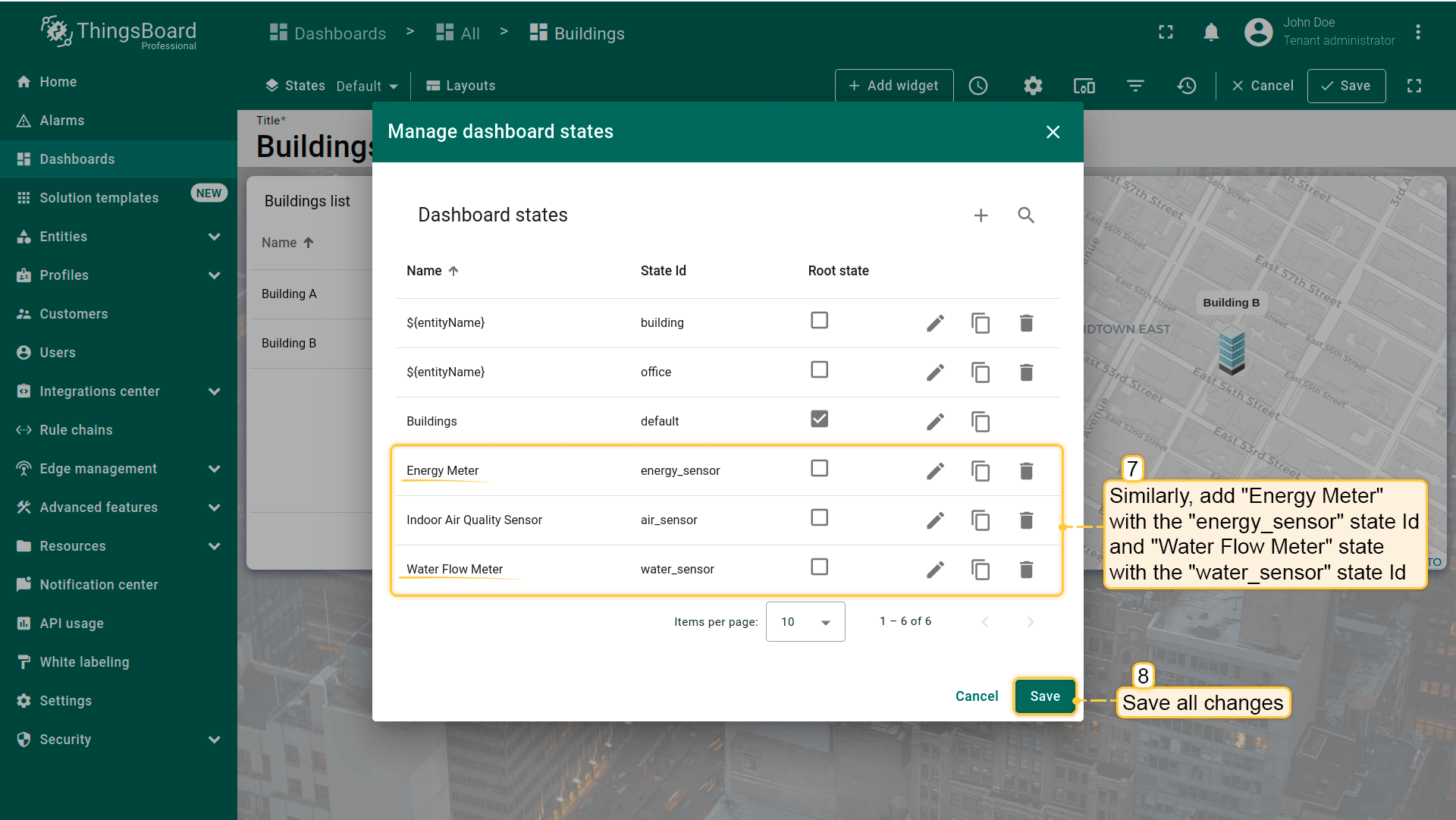Delete the Indoor Air Quality Sensor state
1456x820 pixels.
point(1026,520)
